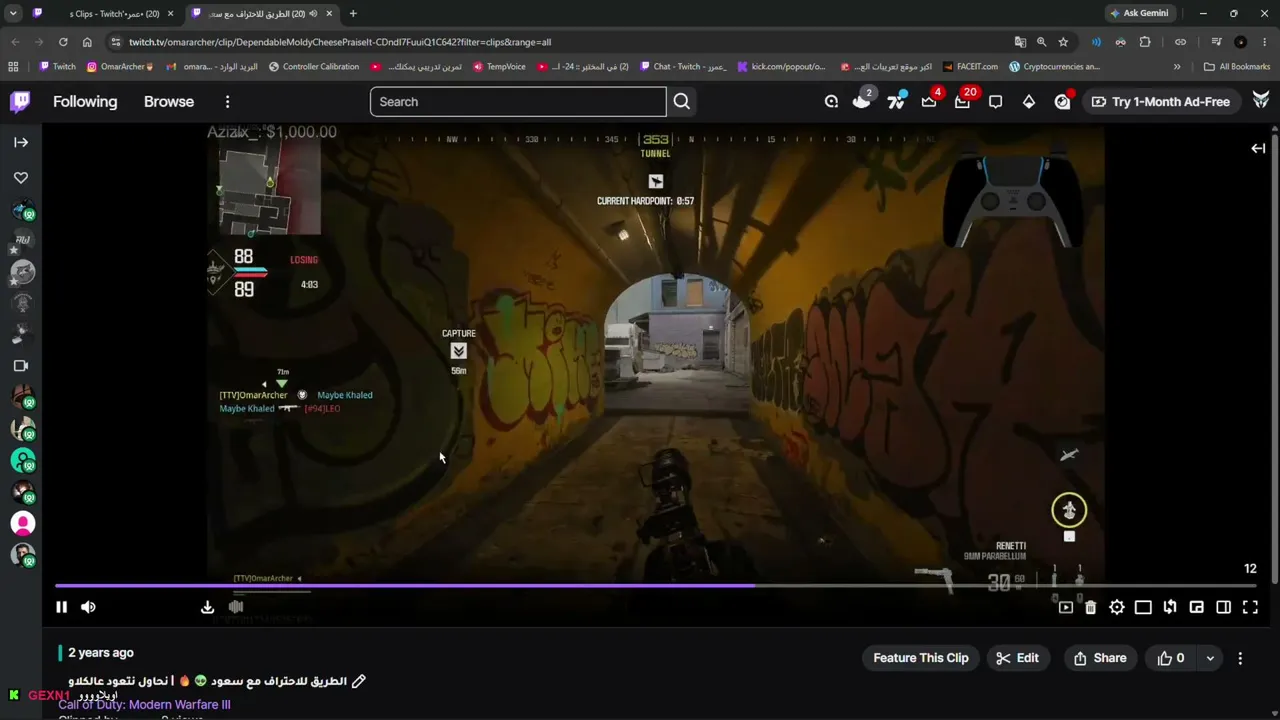Open the Chat - Twitch bookmark
The width and height of the screenshot is (1280, 720).
pos(683,67)
